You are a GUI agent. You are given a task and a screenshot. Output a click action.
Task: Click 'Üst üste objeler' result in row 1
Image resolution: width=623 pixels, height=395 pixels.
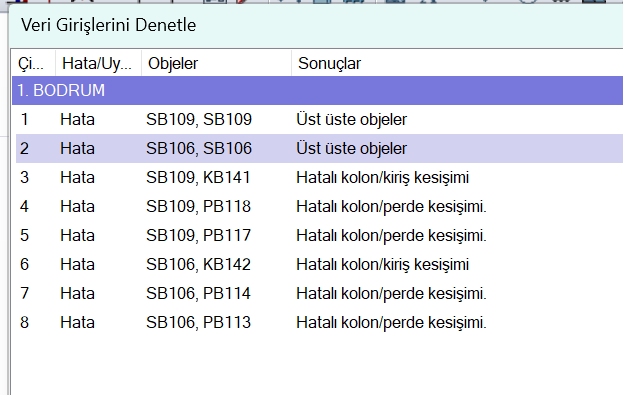(352, 120)
